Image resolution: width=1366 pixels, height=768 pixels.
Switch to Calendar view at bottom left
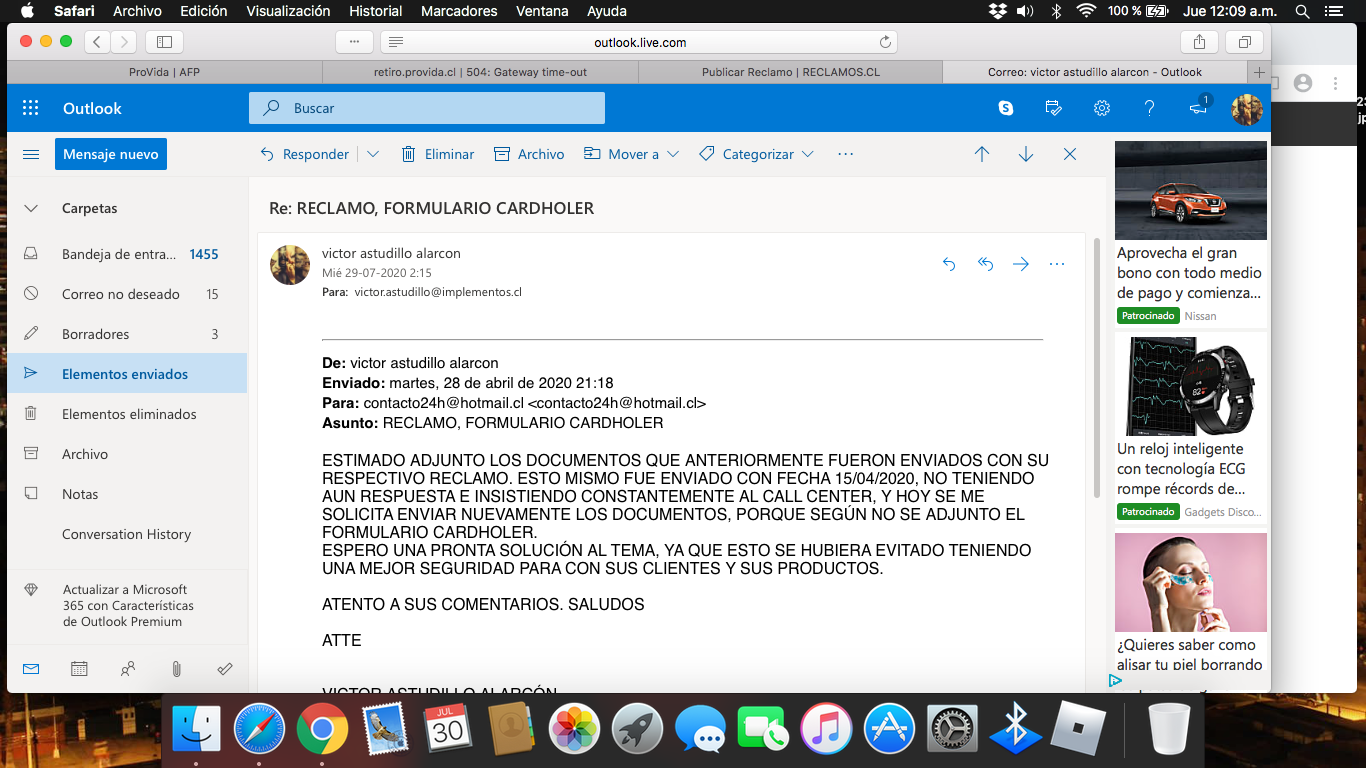pos(79,669)
